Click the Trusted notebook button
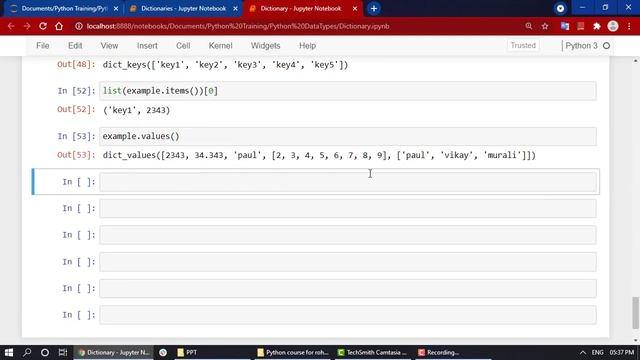Image resolution: width=640 pixels, height=360 pixels. pyautogui.click(x=523, y=46)
